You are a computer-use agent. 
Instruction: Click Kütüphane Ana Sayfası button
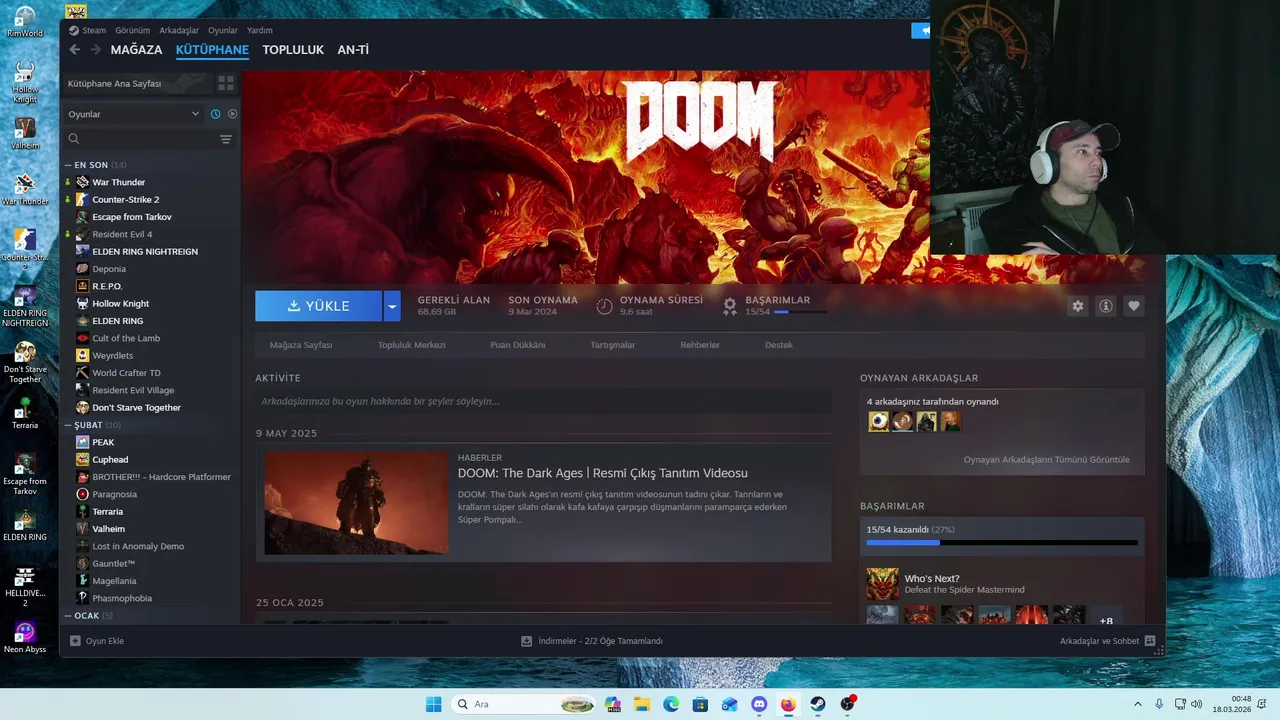coord(137,83)
